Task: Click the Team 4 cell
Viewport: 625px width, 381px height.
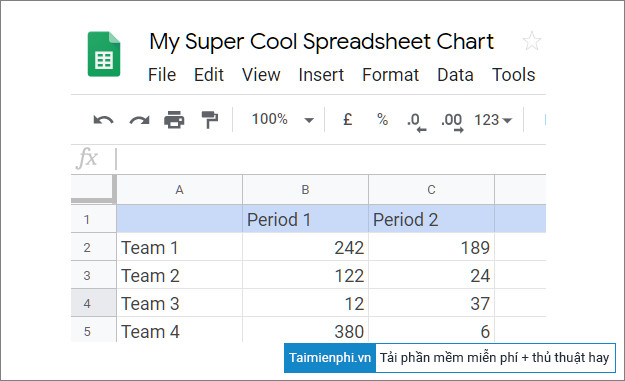Action: pyautogui.click(x=179, y=330)
